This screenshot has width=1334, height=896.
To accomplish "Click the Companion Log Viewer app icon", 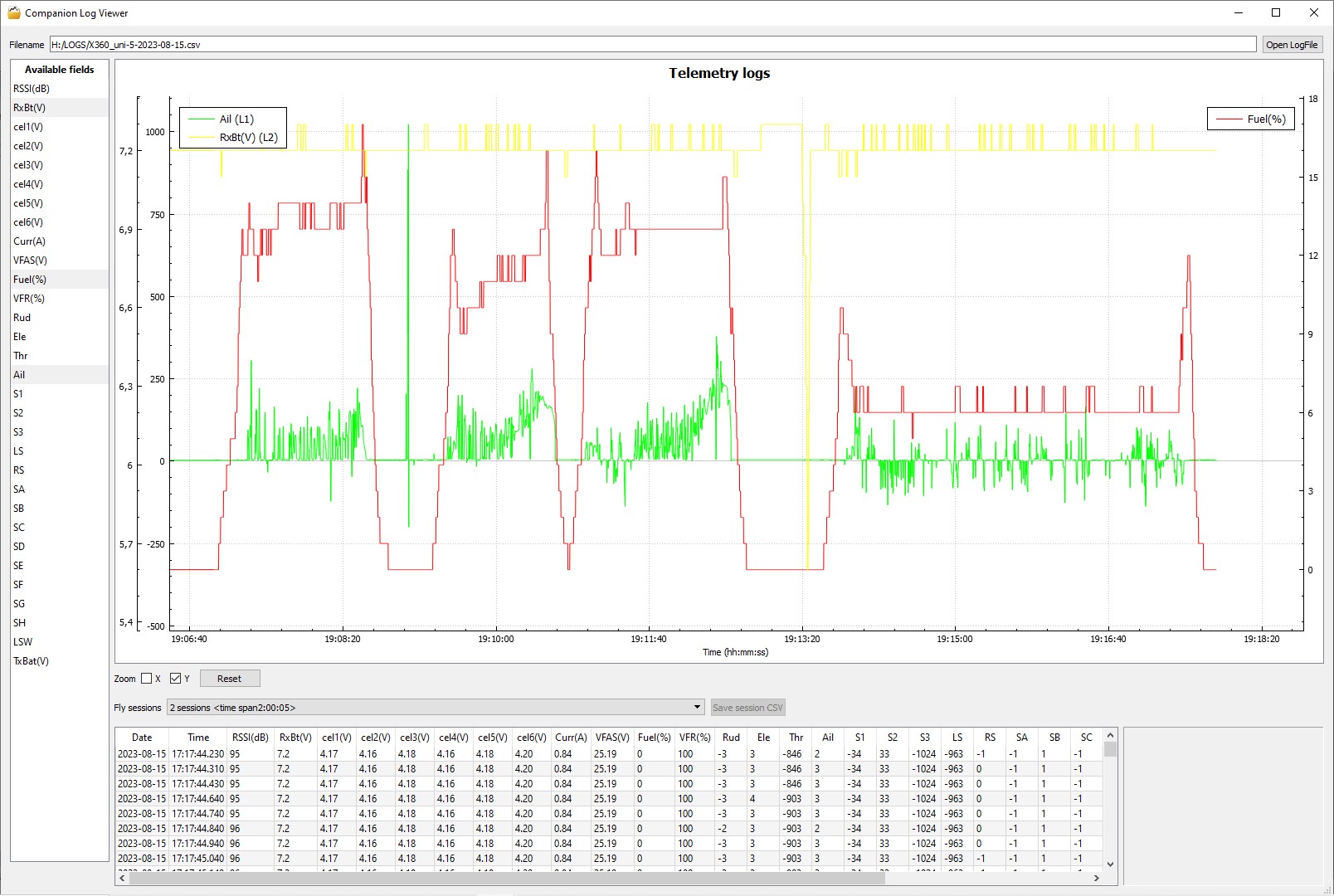I will coord(13,12).
